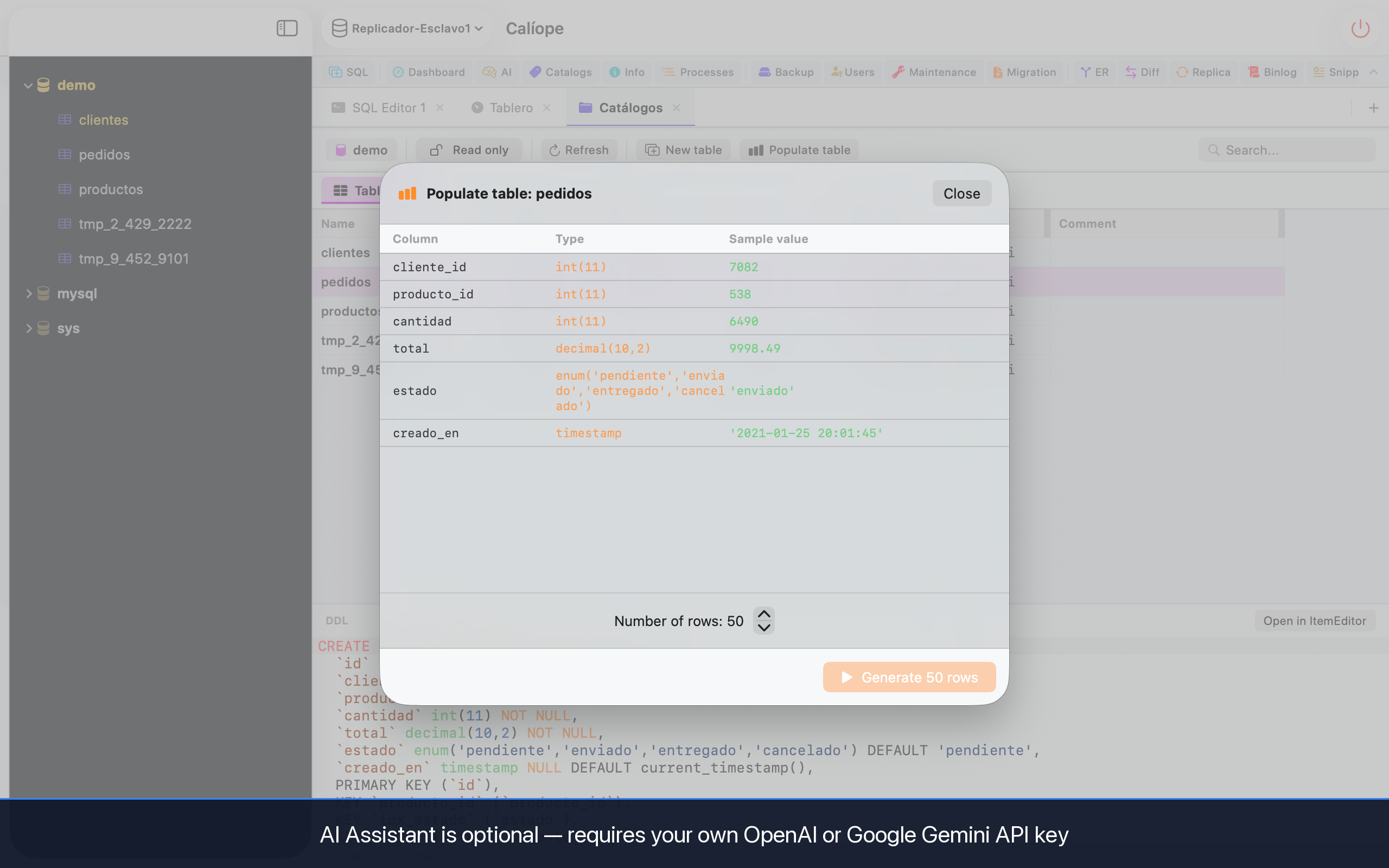Click the power disconnect icon

pos(1360,28)
